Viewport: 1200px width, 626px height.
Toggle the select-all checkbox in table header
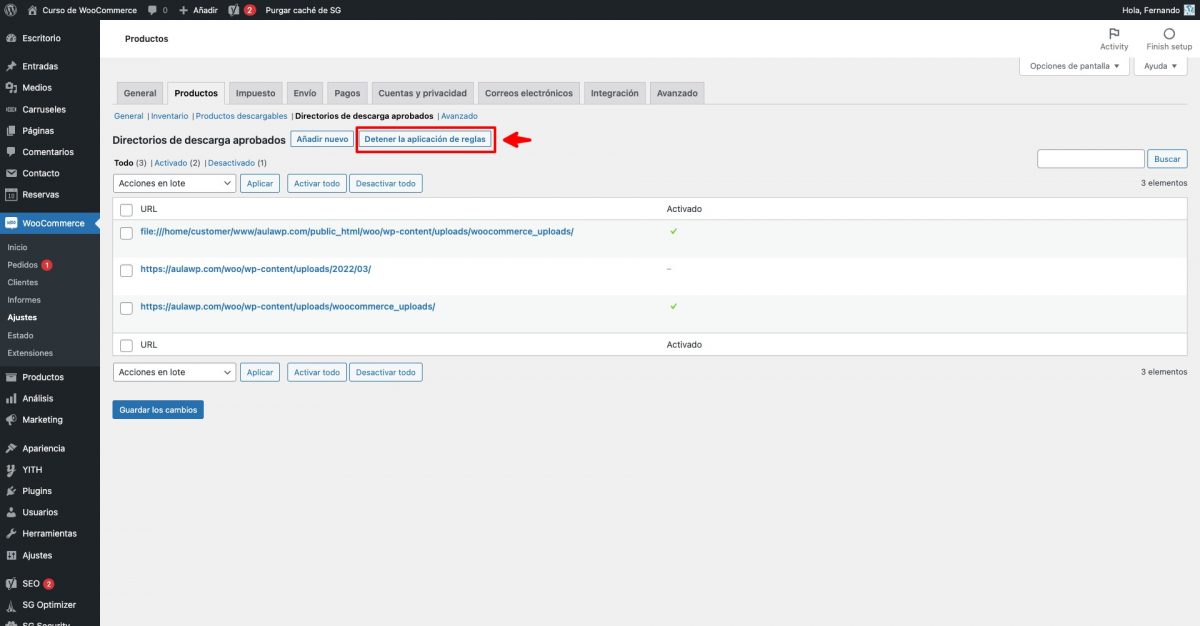tap(127, 209)
